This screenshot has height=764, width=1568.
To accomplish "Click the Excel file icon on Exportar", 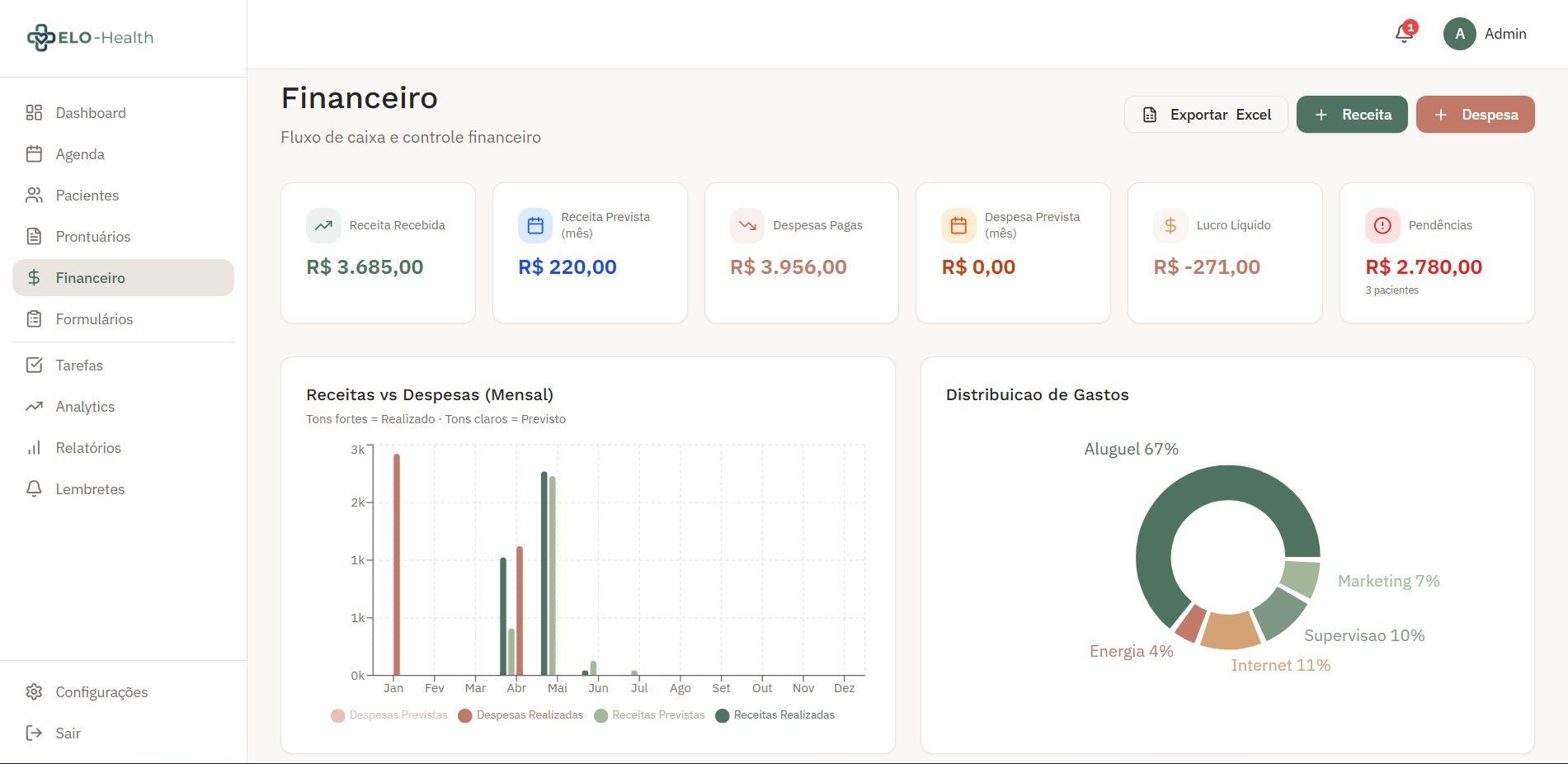I will 1150,115.
